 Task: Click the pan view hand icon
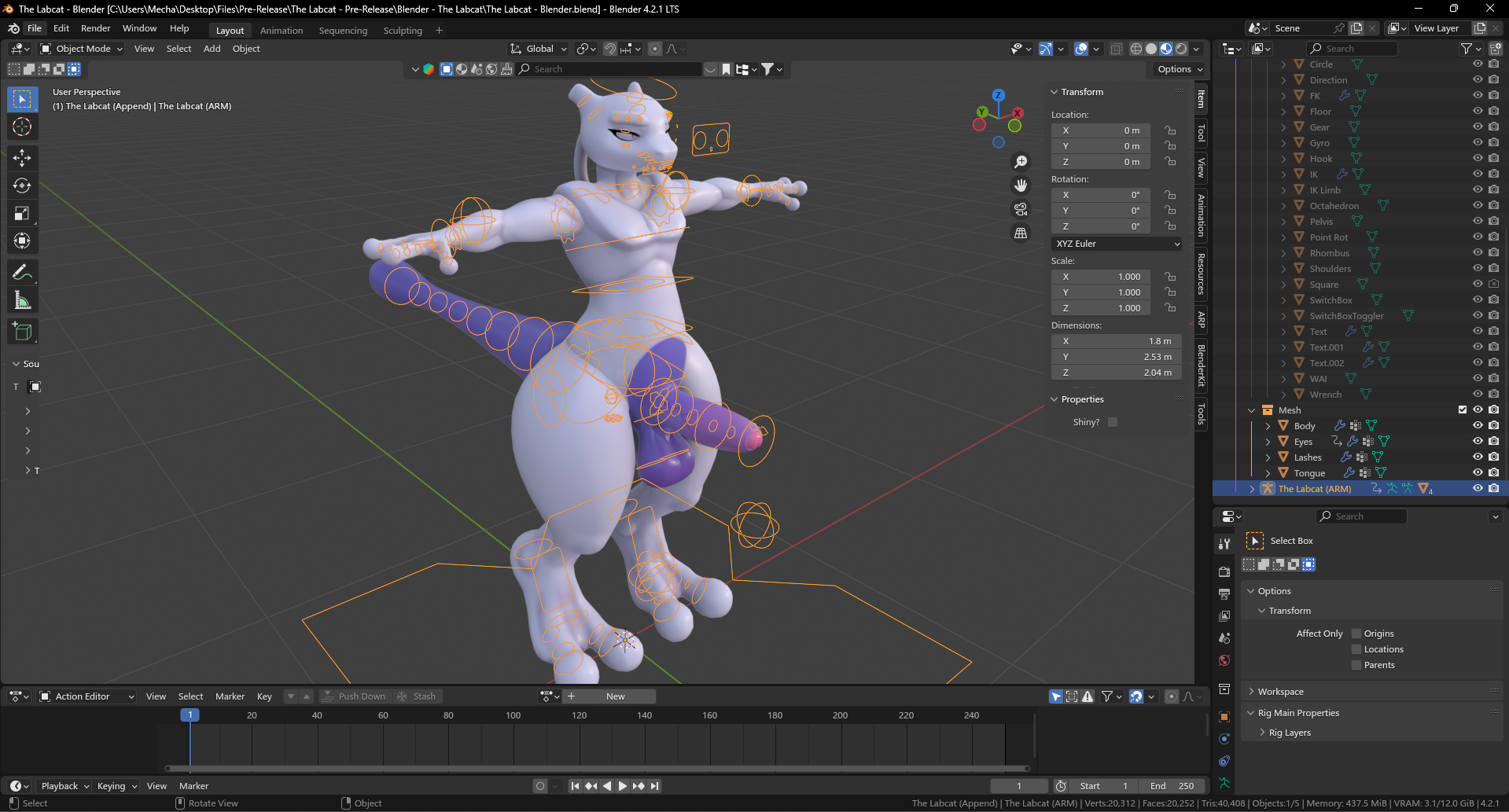pyautogui.click(x=1021, y=186)
